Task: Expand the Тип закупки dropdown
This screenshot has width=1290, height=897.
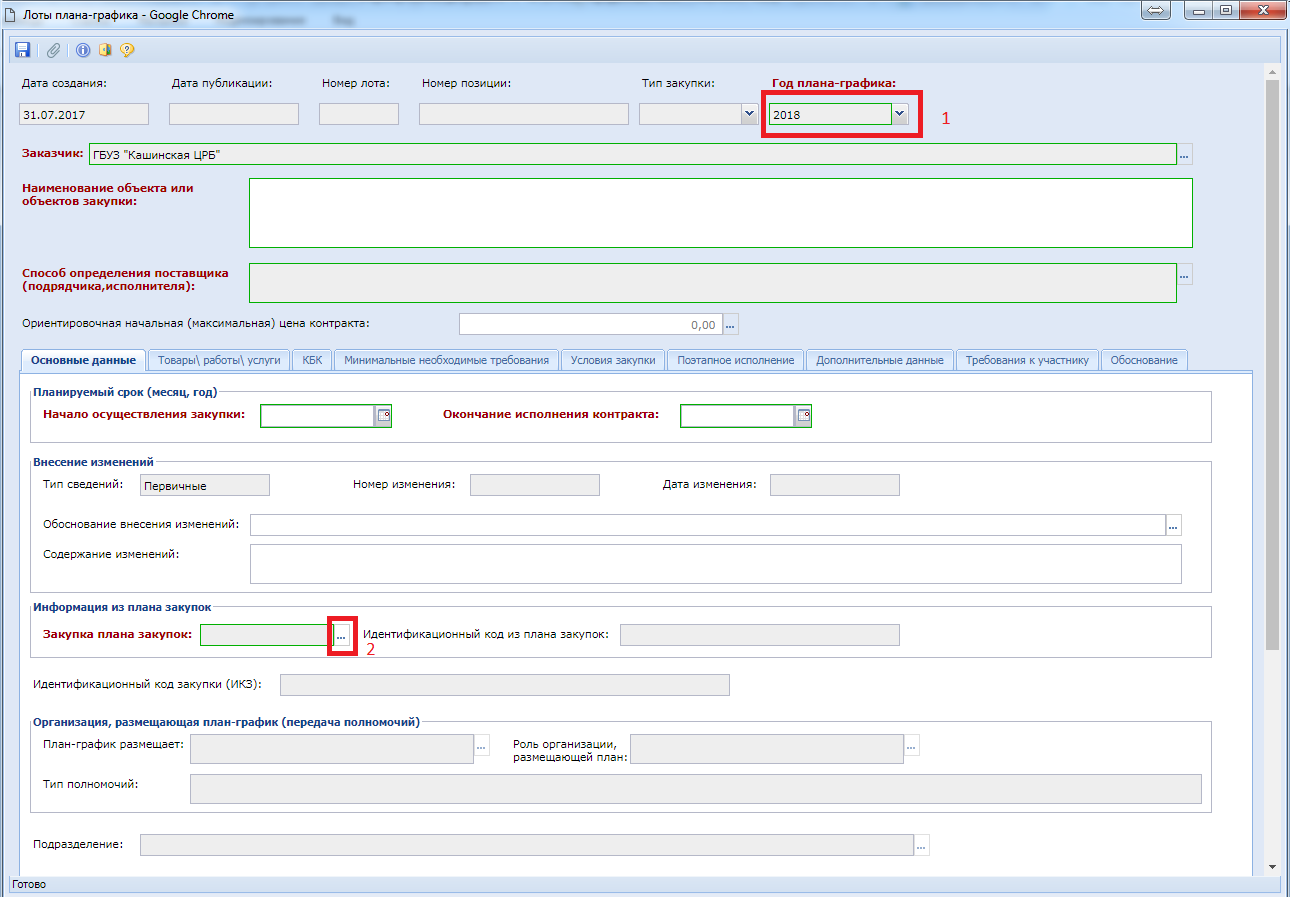Action: [748, 114]
